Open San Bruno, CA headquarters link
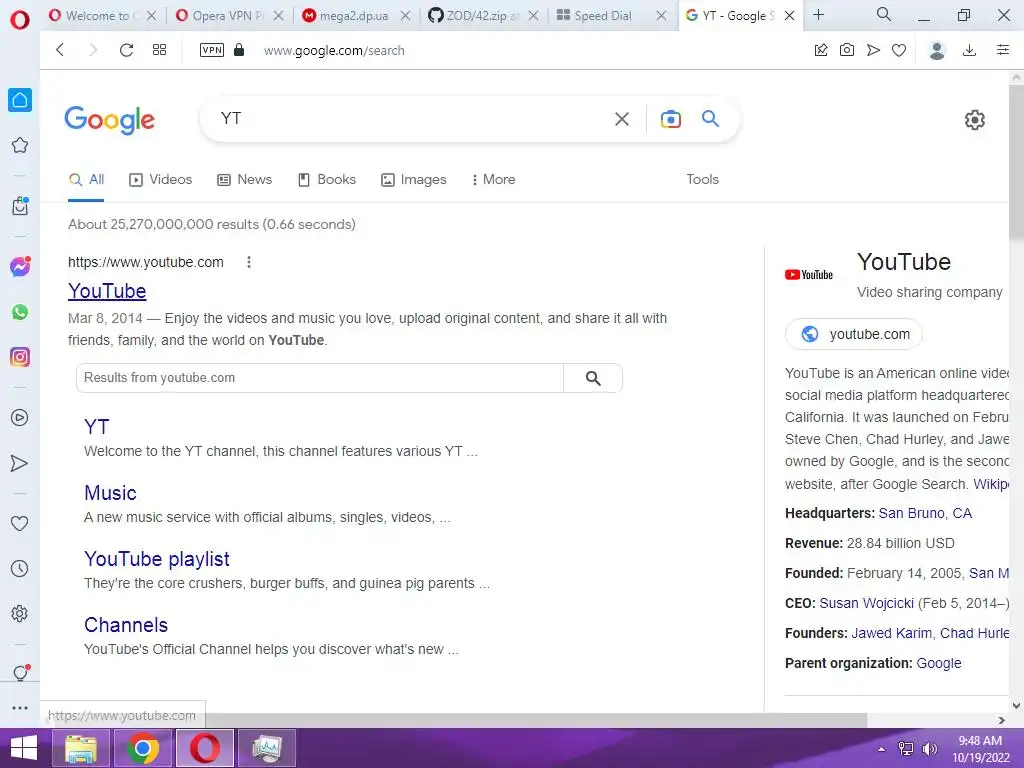 [925, 513]
